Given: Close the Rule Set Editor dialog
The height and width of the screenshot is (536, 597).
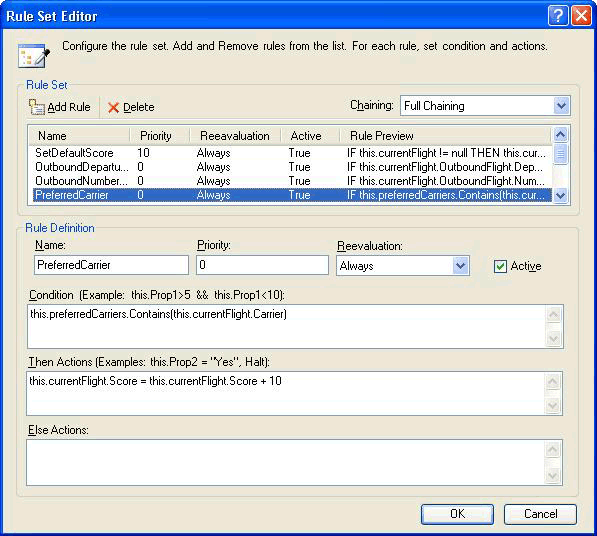Looking at the screenshot, I should [581, 16].
